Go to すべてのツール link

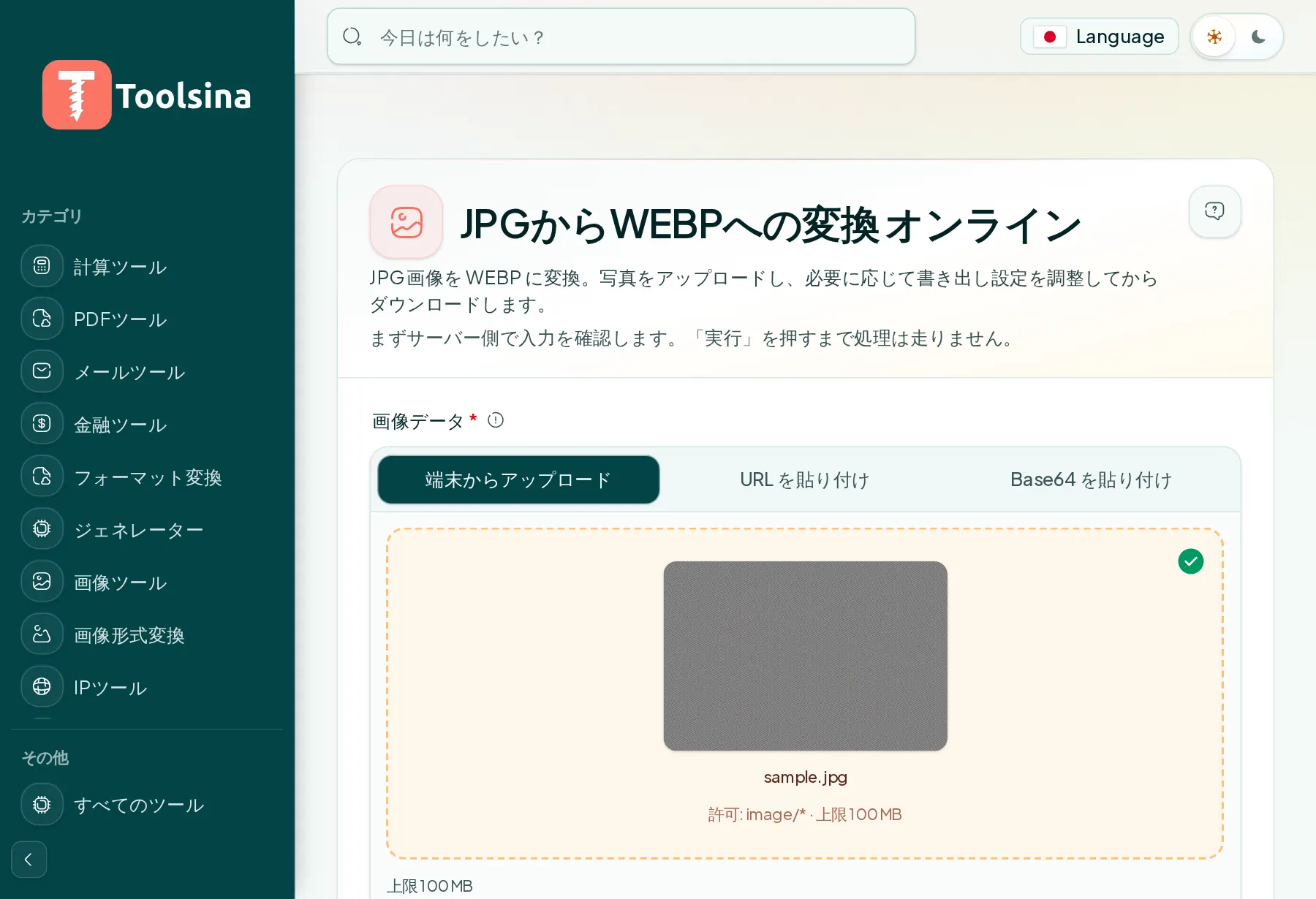(139, 805)
